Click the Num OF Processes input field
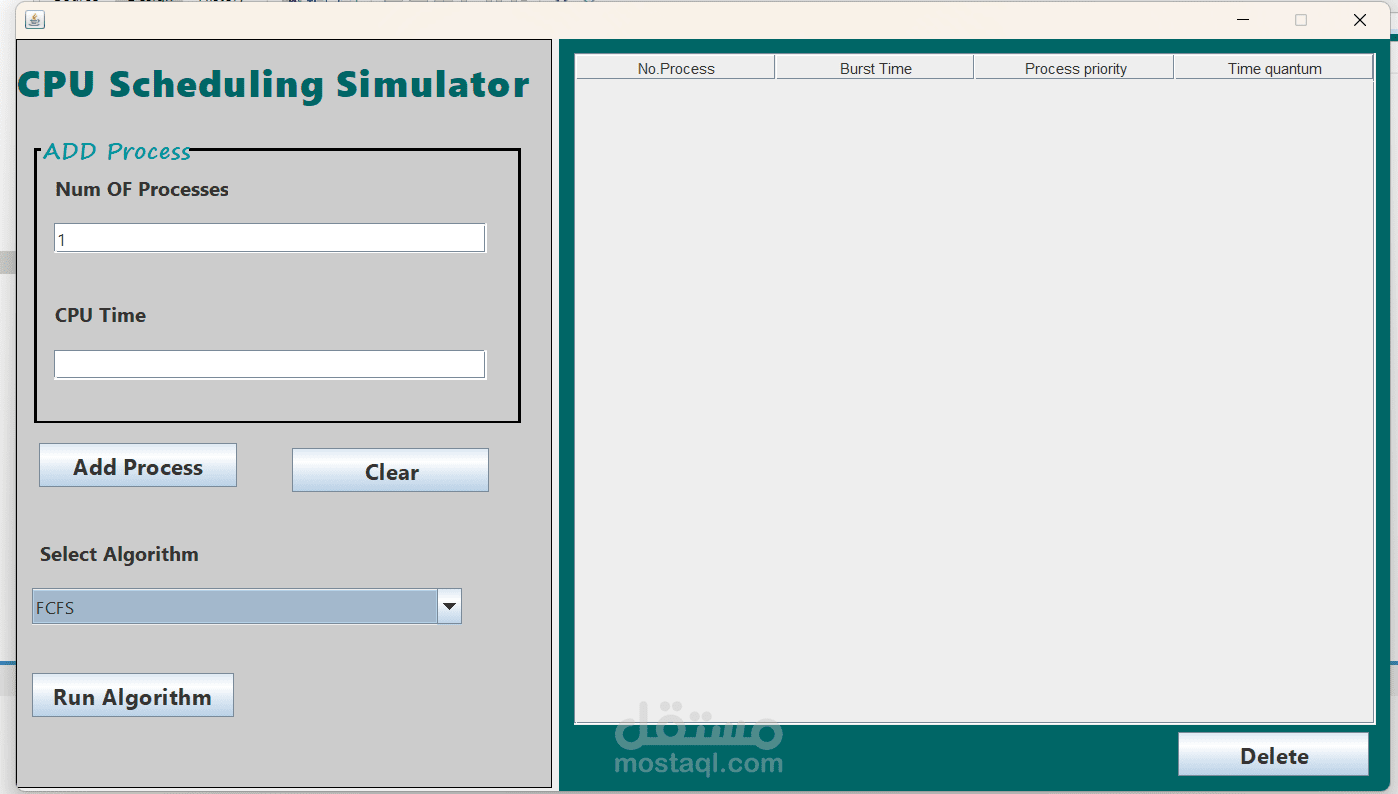This screenshot has width=1398, height=794. (269, 237)
